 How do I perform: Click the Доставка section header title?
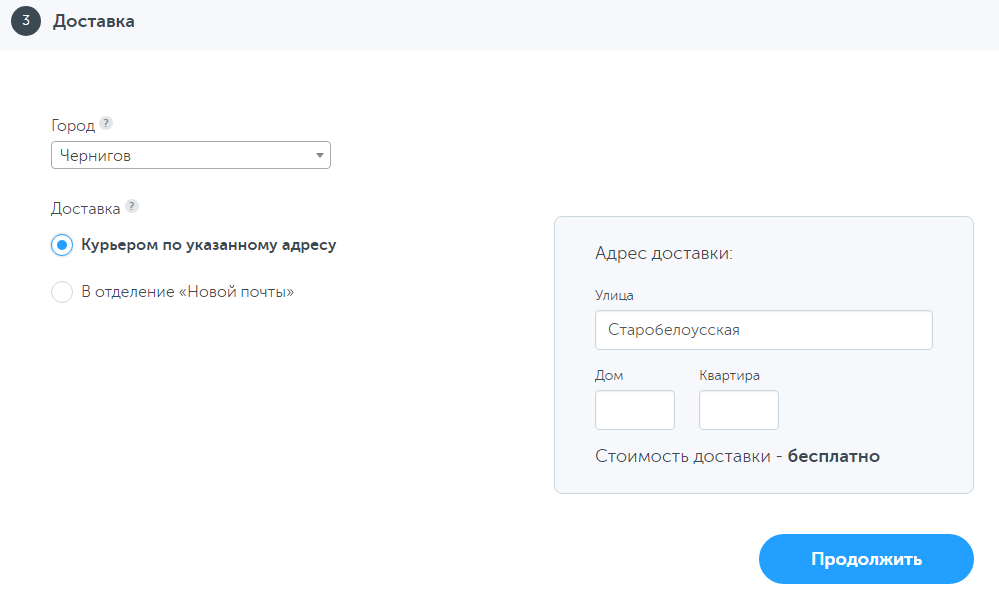(x=94, y=21)
